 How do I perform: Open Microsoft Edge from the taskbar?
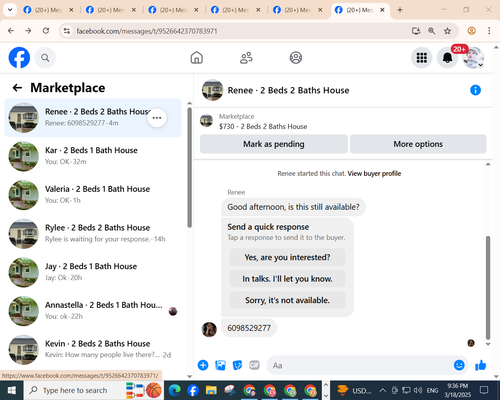click(x=174, y=390)
